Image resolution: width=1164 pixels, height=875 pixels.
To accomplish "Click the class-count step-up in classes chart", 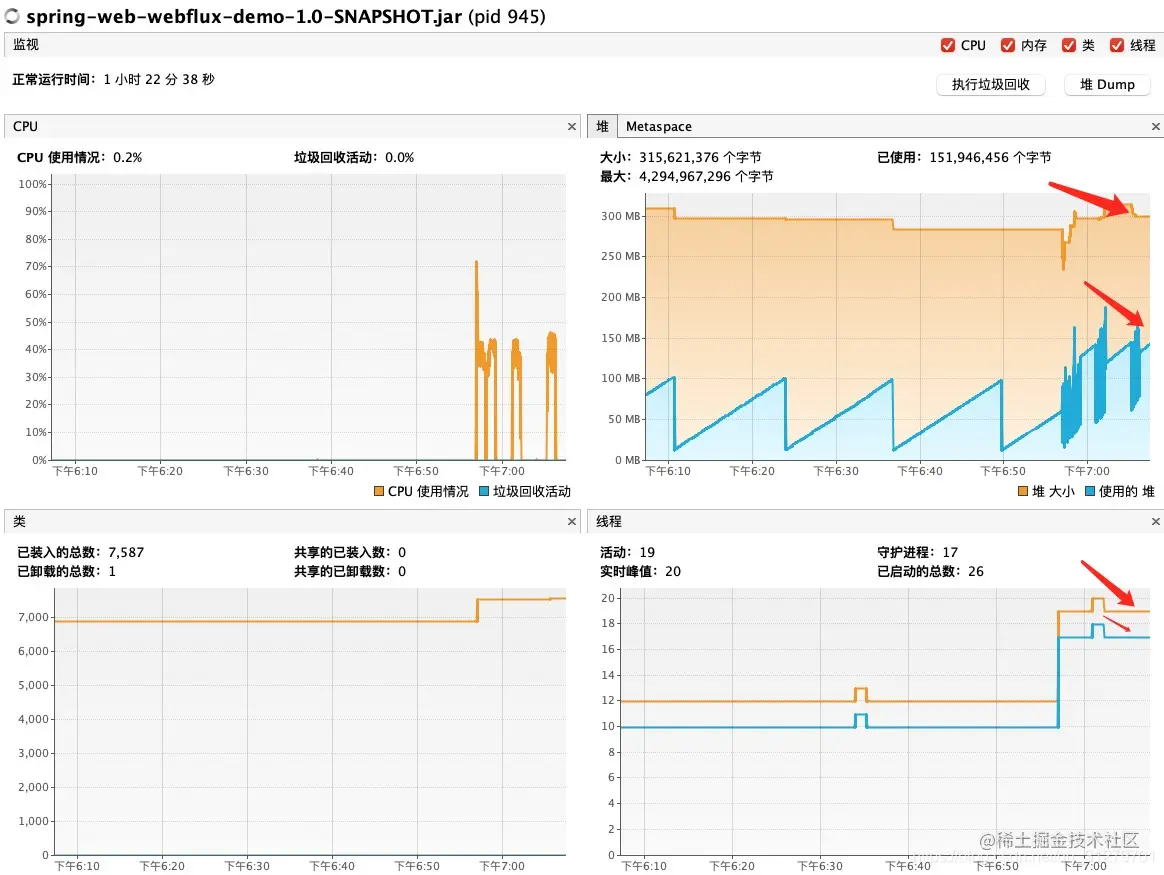I will pyautogui.click(x=477, y=610).
